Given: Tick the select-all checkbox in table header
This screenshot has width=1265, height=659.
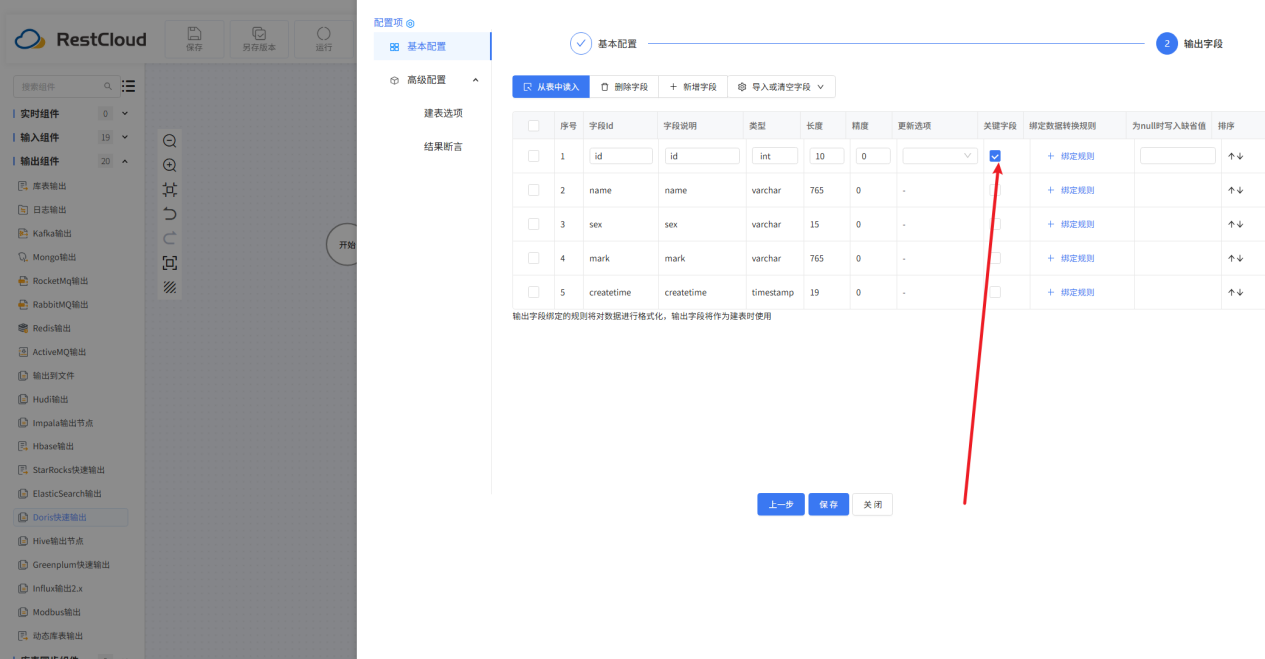Looking at the screenshot, I should [x=533, y=126].
